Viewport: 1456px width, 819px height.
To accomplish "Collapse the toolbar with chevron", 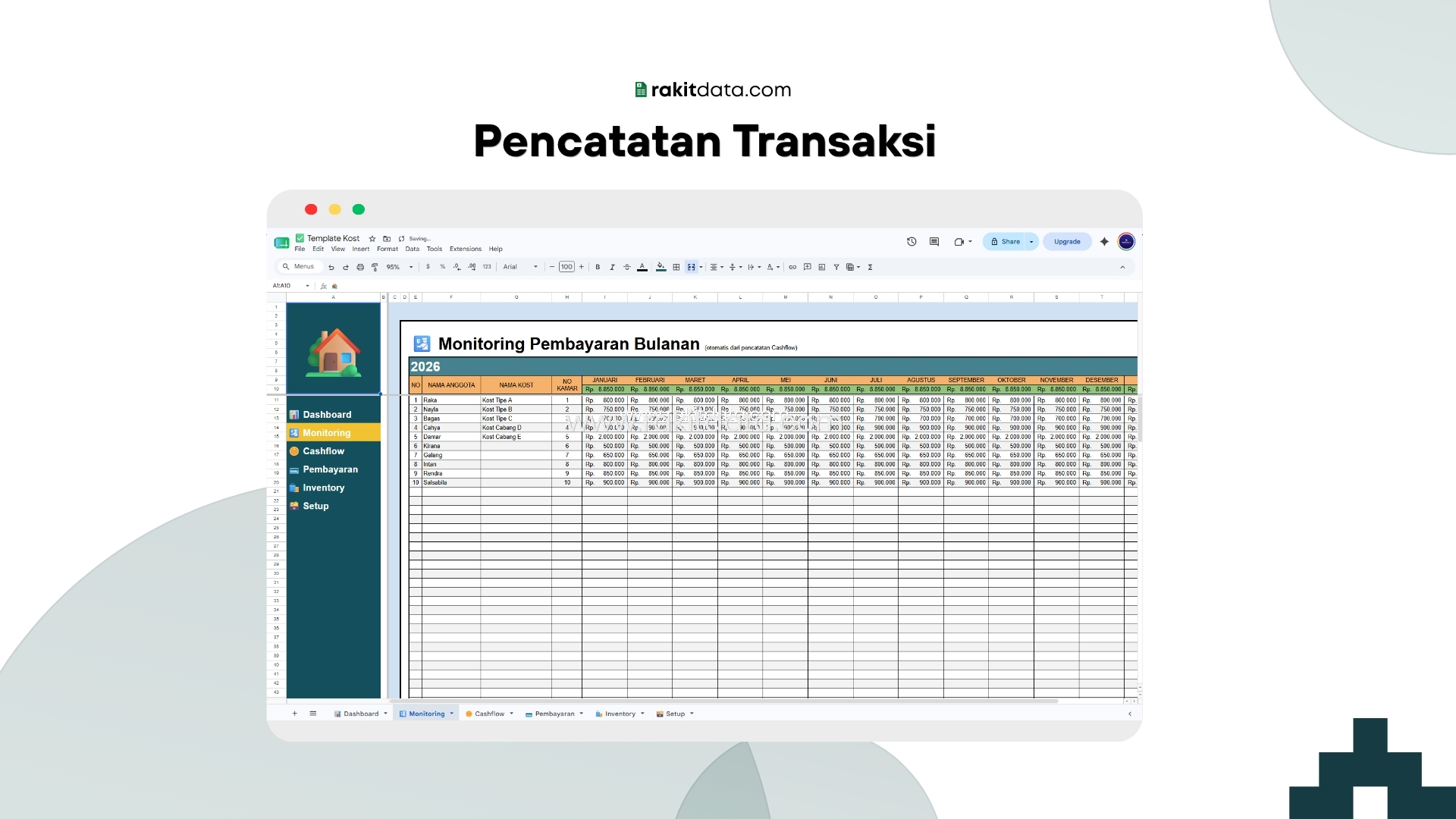I will pyautogui.click(x=1122, y=267).
